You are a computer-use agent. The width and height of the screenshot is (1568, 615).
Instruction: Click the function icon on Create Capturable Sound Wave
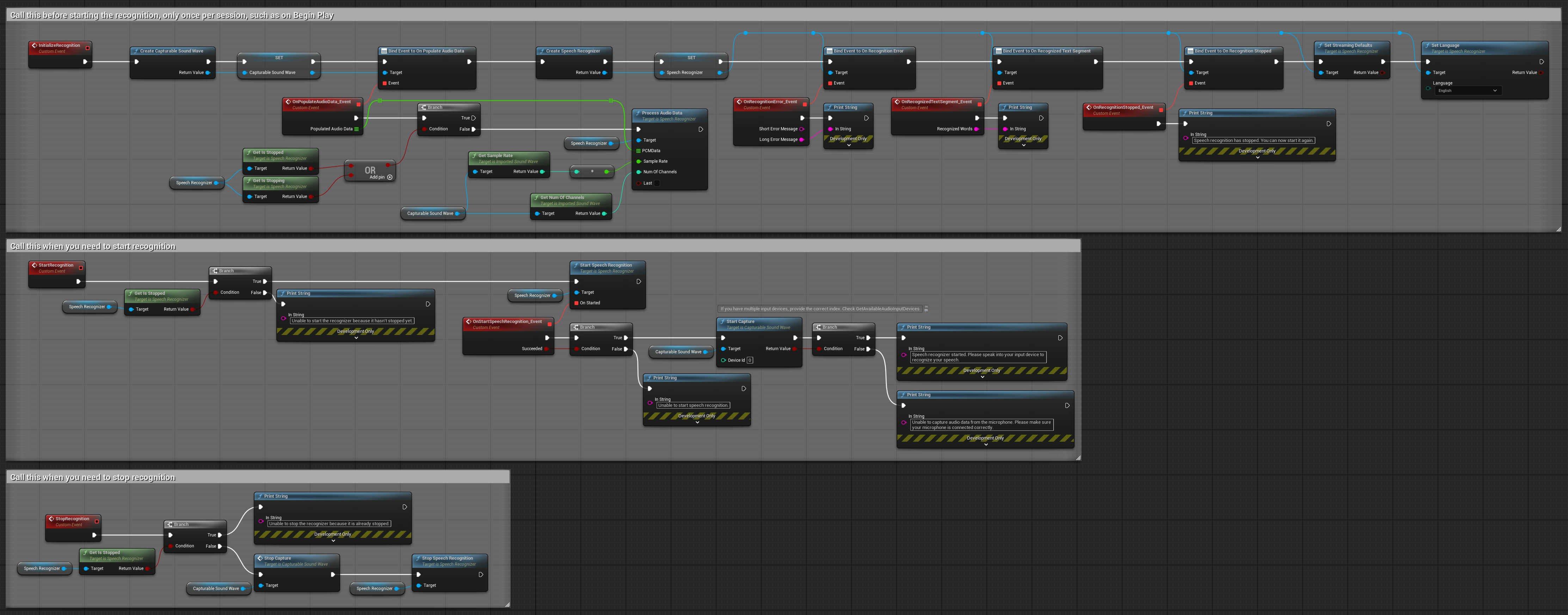(x=136, y=51)
